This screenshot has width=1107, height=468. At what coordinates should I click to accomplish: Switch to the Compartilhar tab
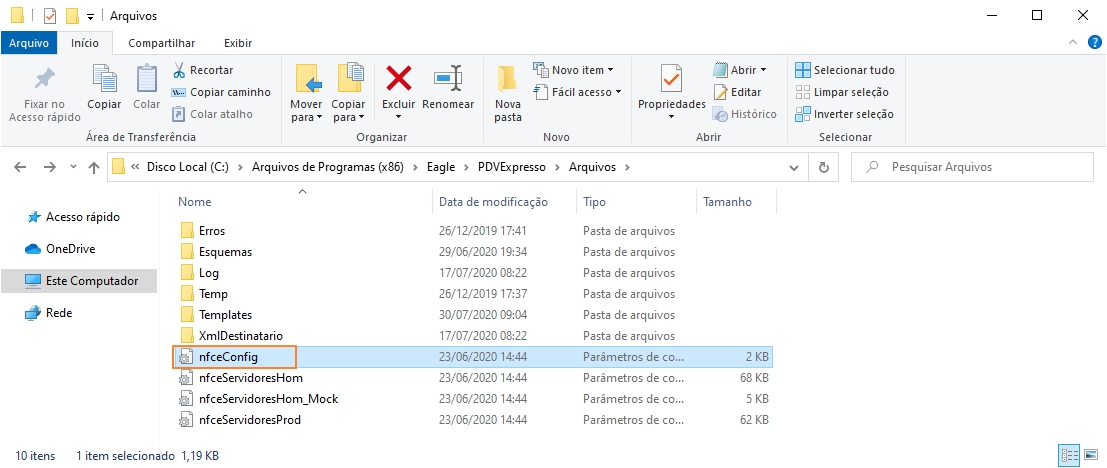click(x=162, y=43)
